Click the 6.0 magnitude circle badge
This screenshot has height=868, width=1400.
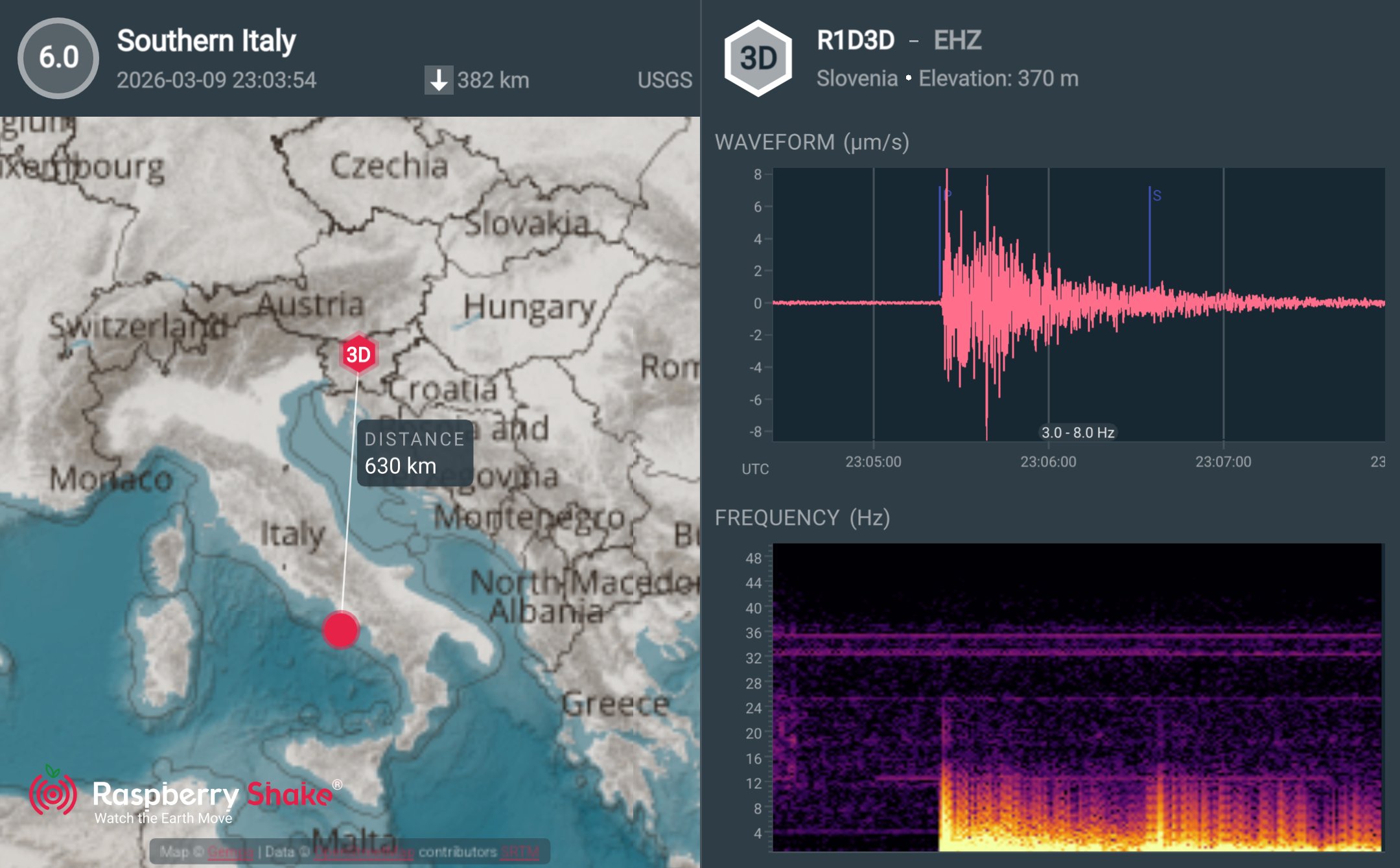point(58,58)
